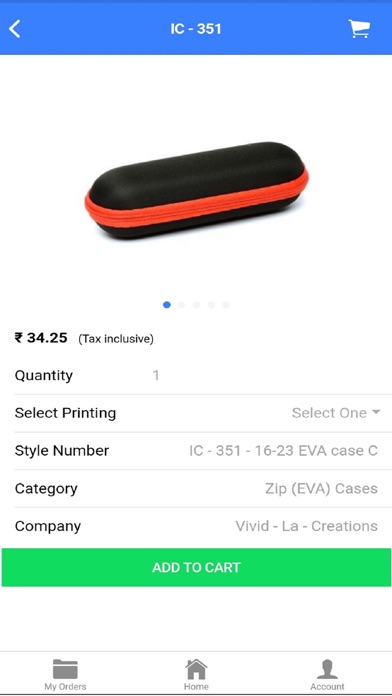Switch to the third carousel dot

(196, 304)
